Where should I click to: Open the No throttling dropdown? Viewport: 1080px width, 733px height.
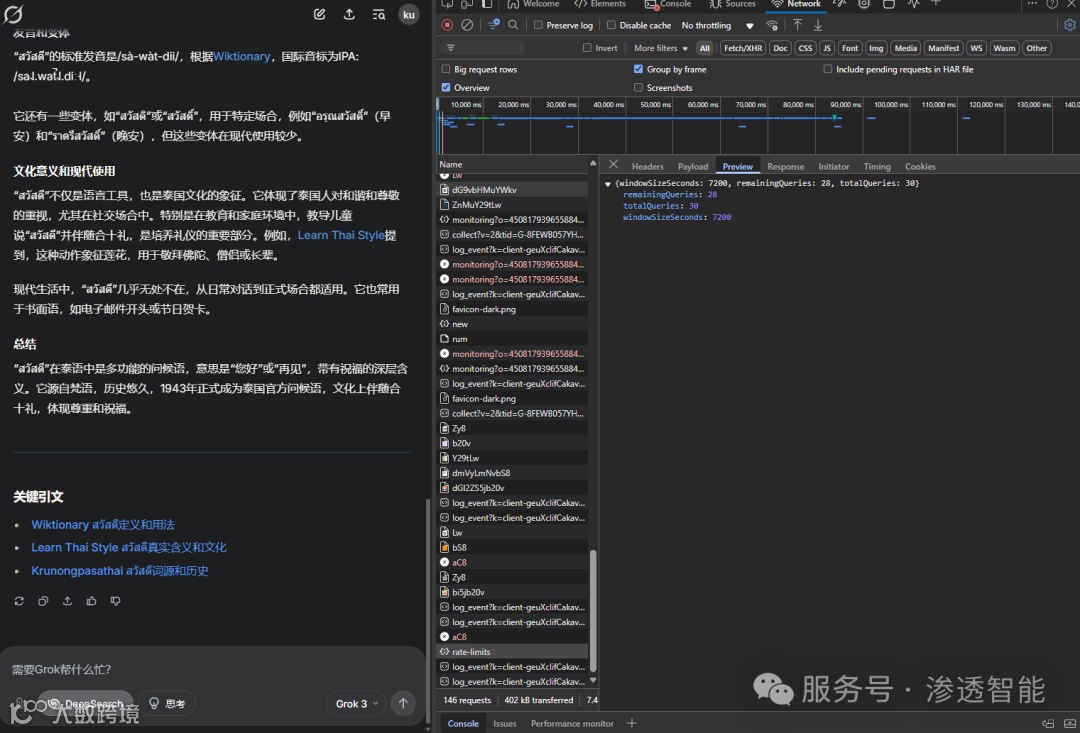pyautogui.click(x=717, y=25)
